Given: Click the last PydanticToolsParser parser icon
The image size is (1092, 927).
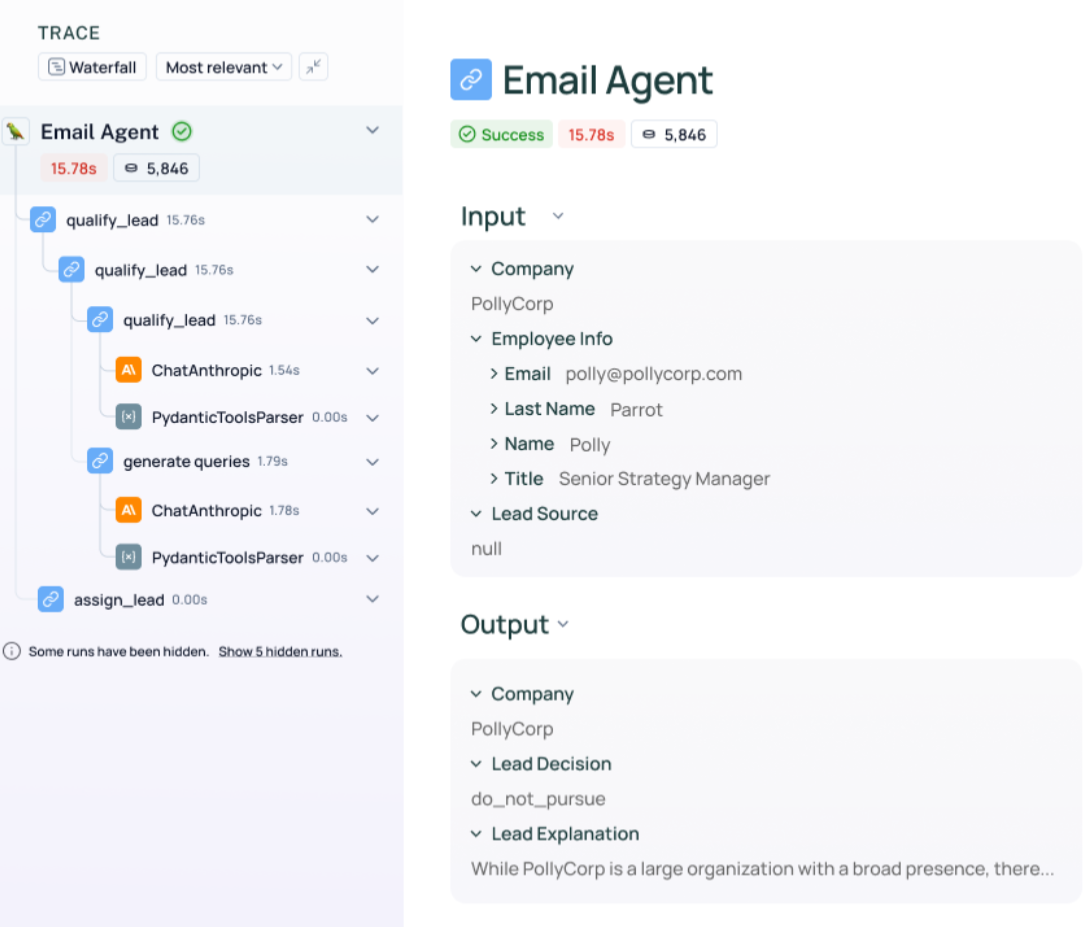Looking at the screenshot, I should click(128, 557).
